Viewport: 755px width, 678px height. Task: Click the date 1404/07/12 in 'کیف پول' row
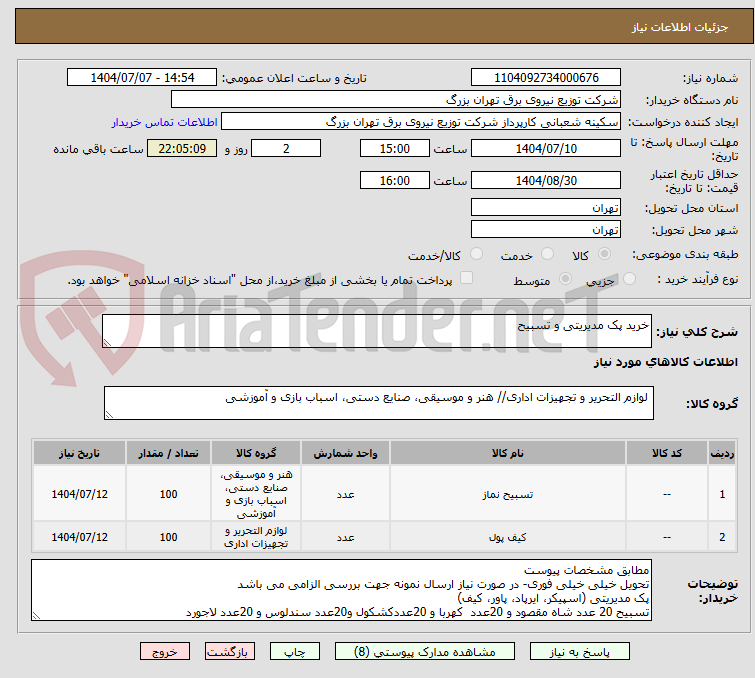click(x=79, y=537)
